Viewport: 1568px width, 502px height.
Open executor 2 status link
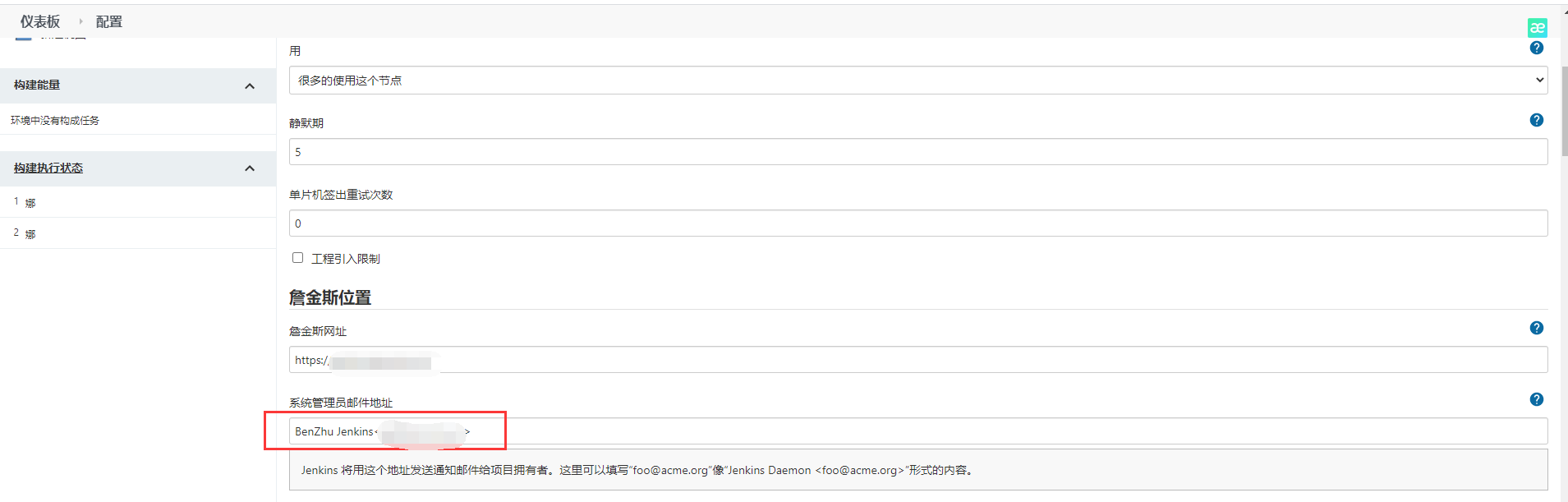[x=30, y=234]
